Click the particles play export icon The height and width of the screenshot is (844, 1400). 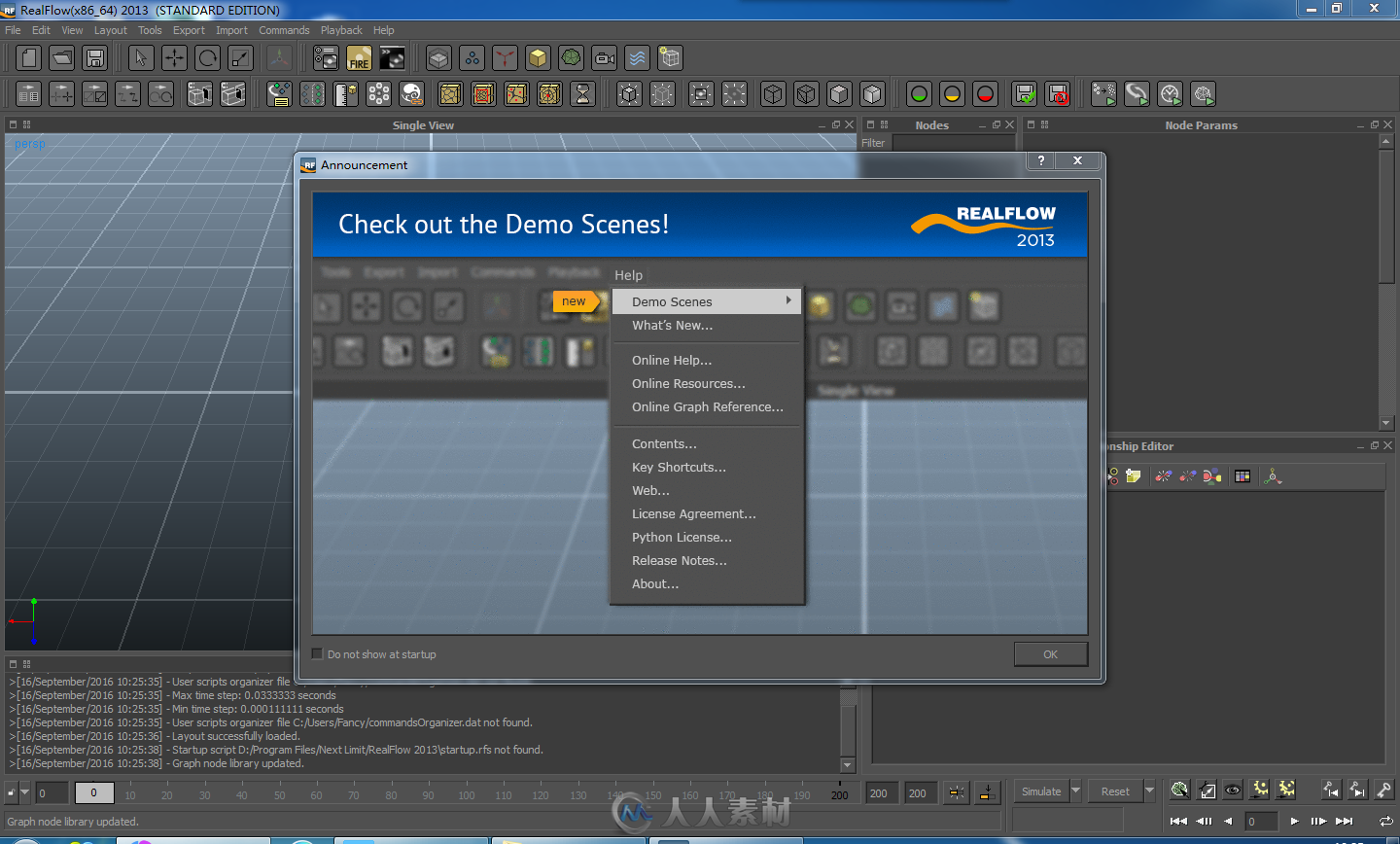(1103, 94)
